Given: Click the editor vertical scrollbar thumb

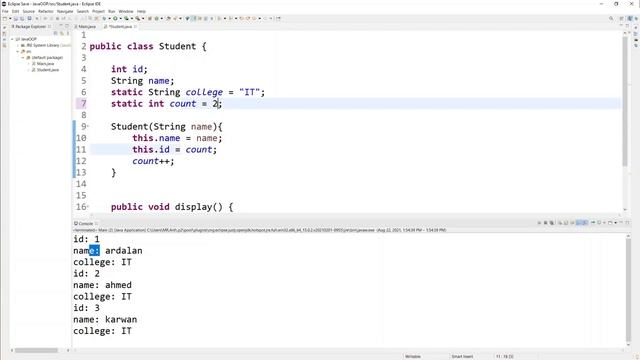Looking at the screenshot, I should pyautogui.click(x=625, y=101).
